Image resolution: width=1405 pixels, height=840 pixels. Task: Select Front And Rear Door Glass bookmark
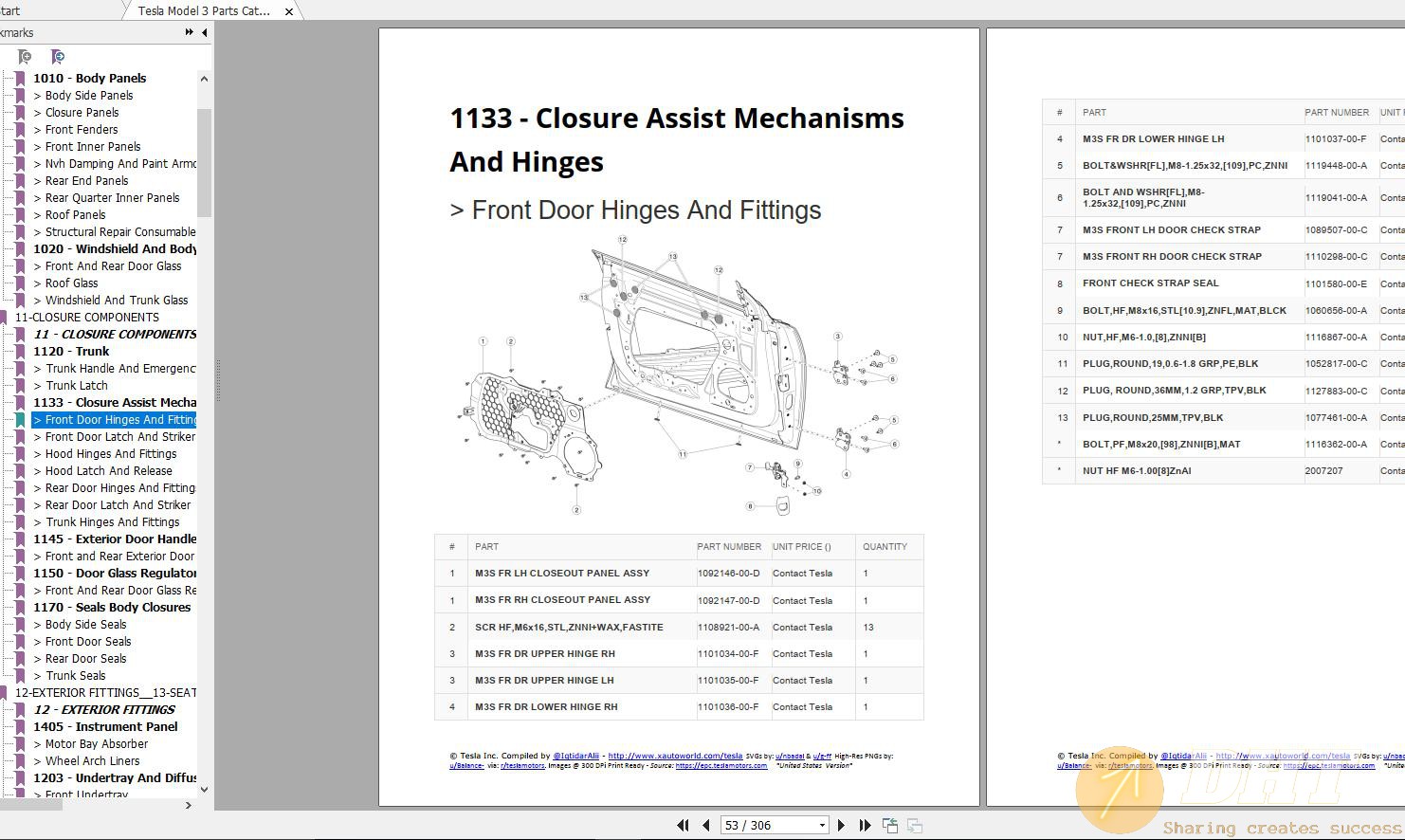[107, 266]
